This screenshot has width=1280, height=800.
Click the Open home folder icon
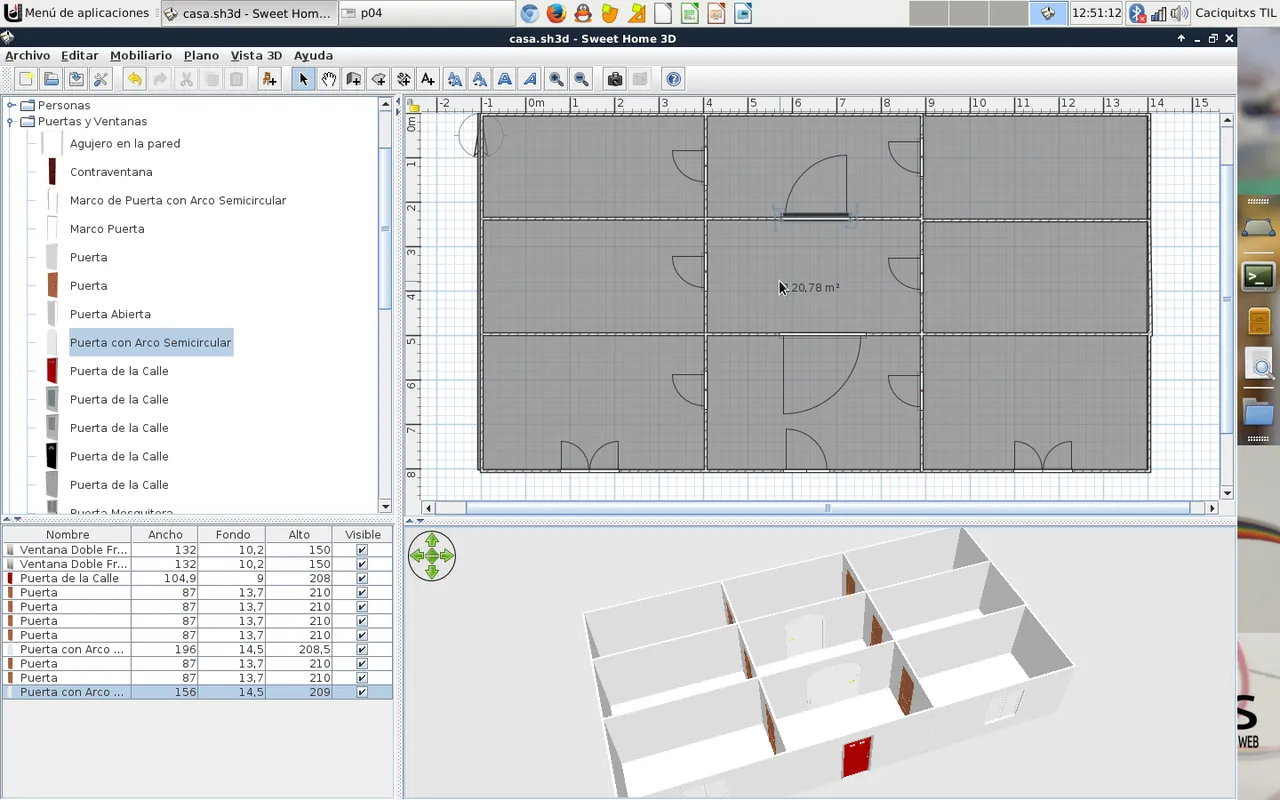[51, 79]
